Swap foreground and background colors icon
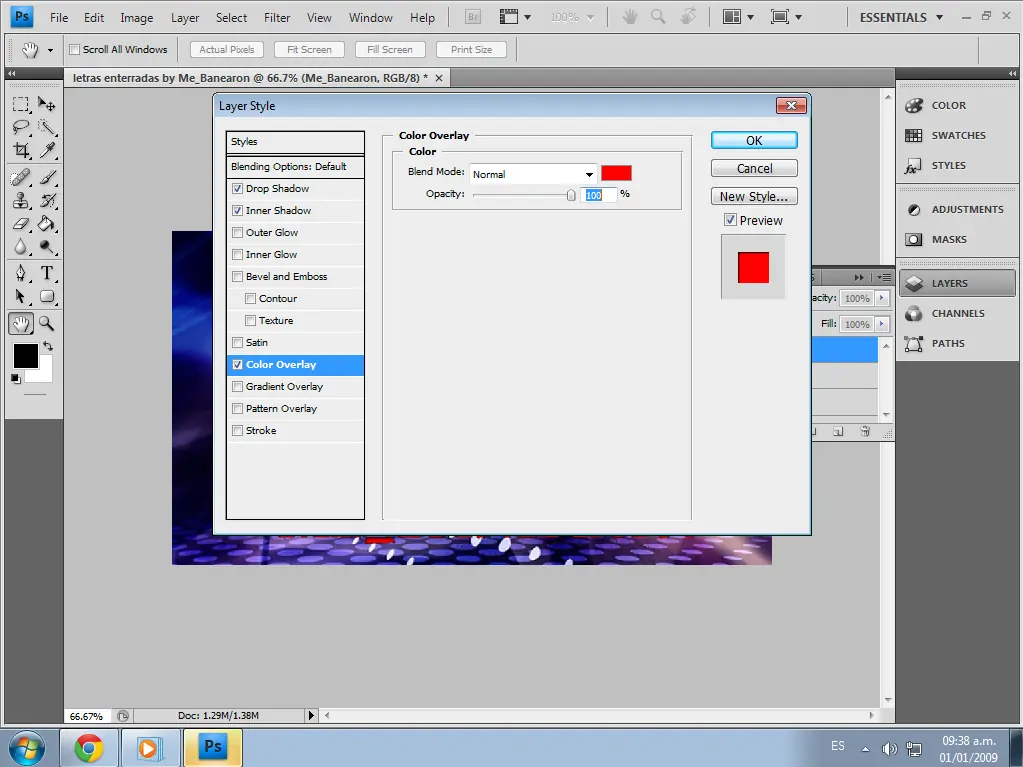 click(48, 346)
